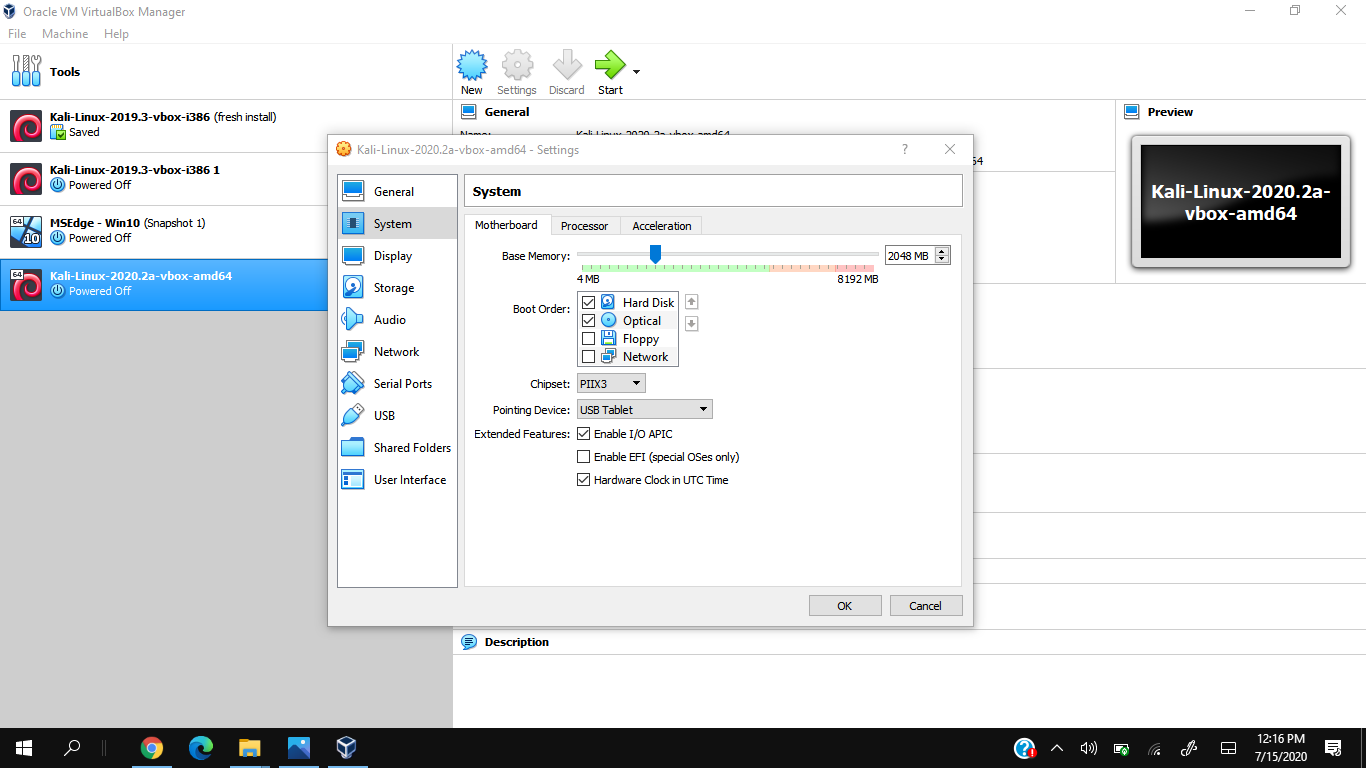This screenshot has width=1366, height=768.
Task: Open General settings category
Action: 397,192
